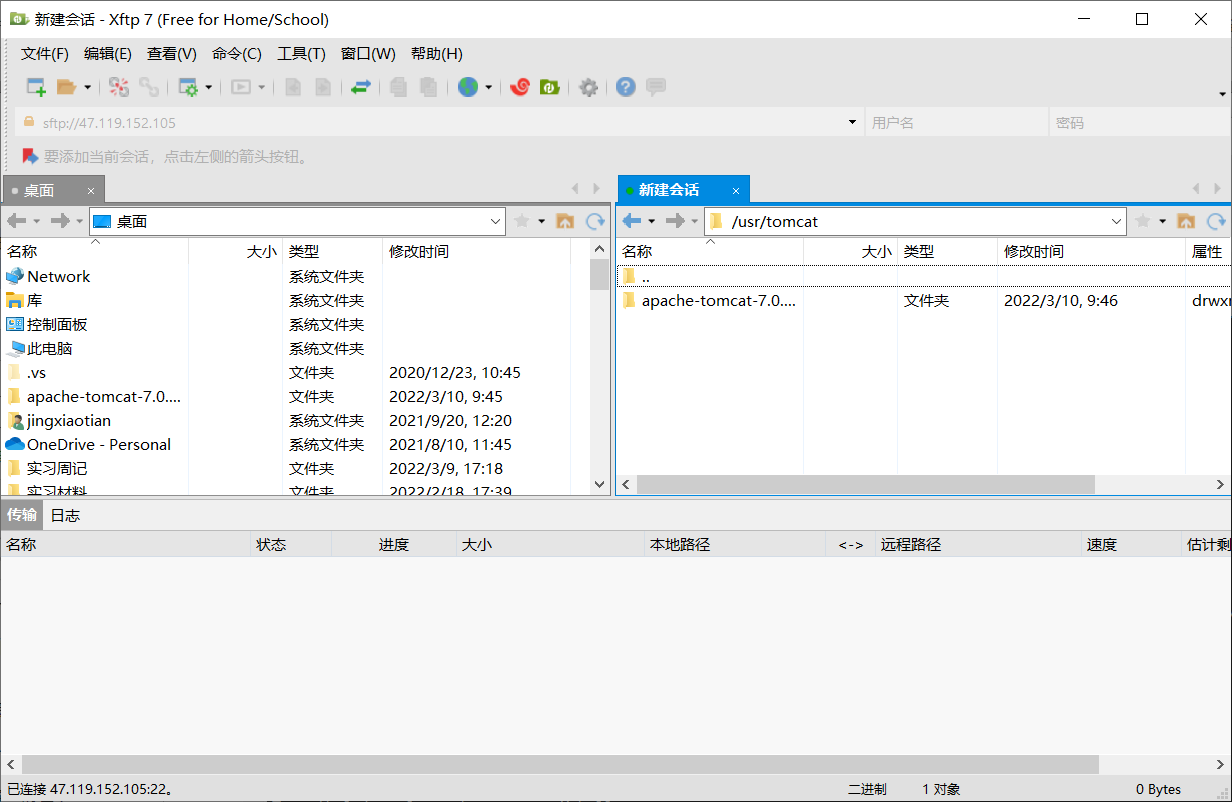
Task: Click the grayed-out copy icon
Action: pos(399,87)
